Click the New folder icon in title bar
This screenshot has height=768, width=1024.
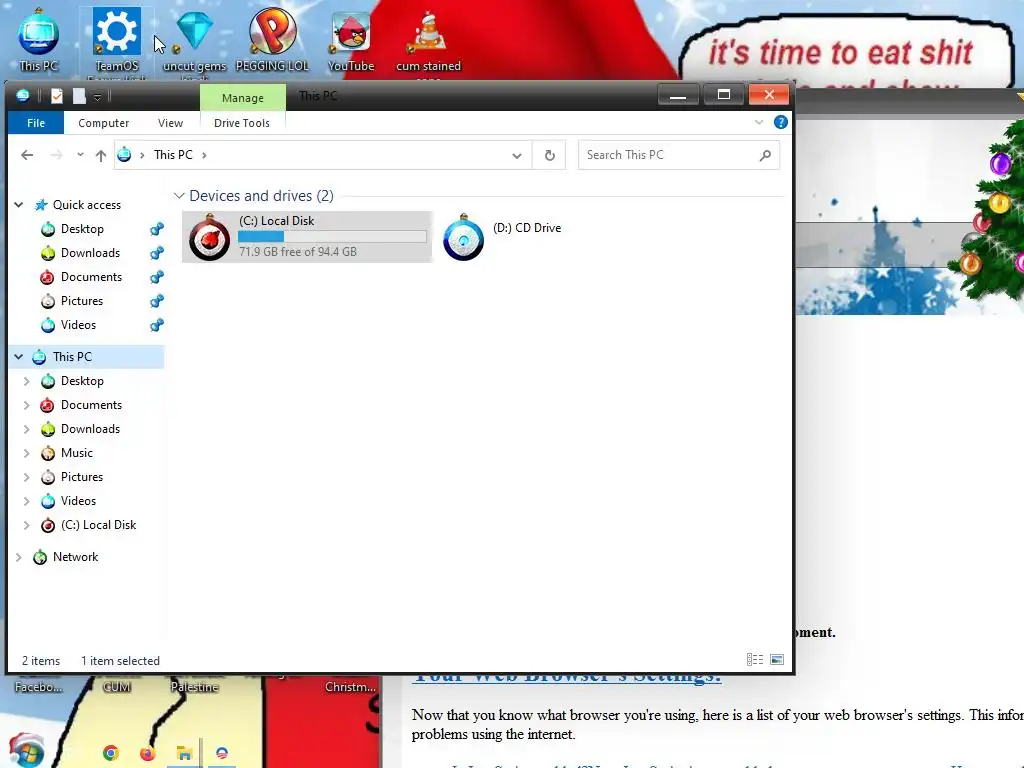pyautogui.click(x=79, y=96)
